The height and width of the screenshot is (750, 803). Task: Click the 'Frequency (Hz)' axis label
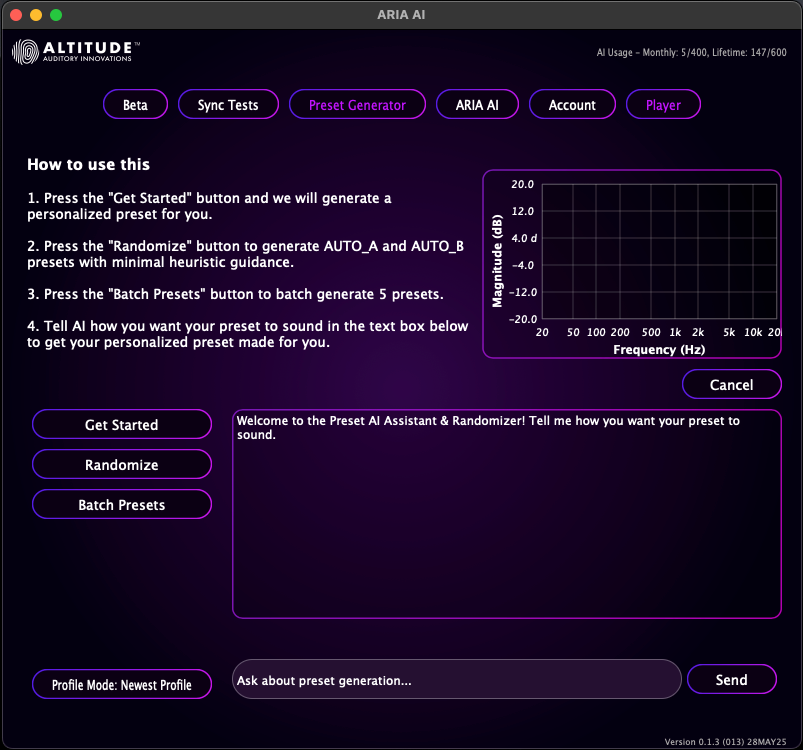[659, 350]
